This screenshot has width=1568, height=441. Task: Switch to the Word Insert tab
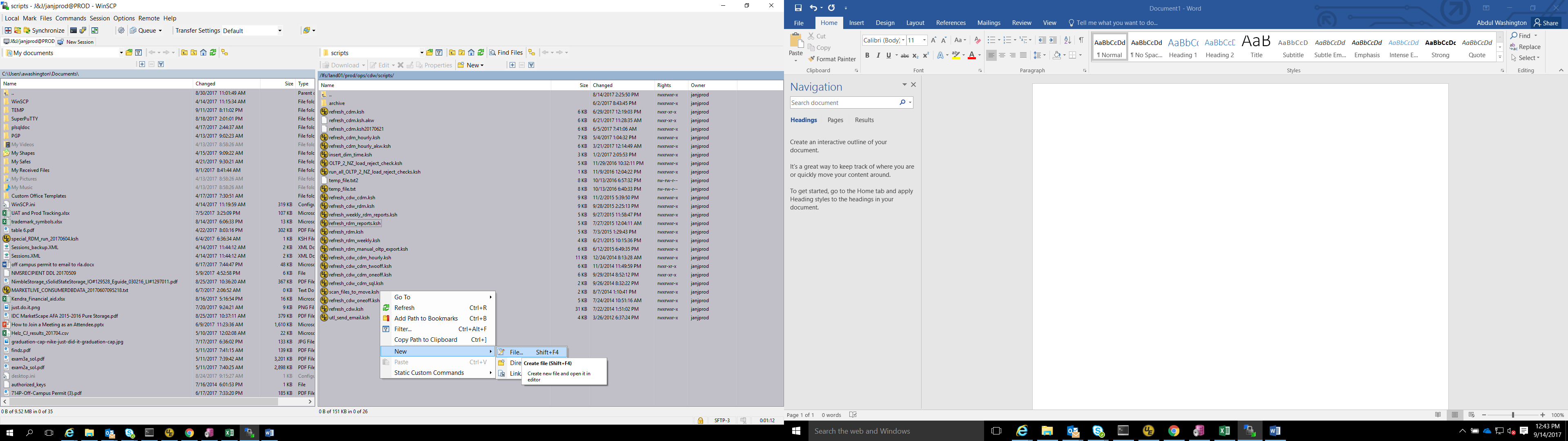tap(856, 23)
